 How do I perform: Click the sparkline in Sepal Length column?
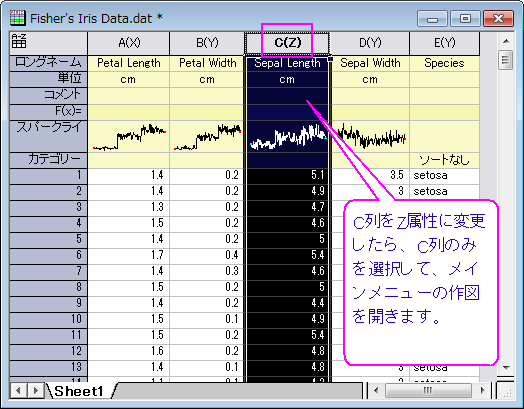coord(288,137)
